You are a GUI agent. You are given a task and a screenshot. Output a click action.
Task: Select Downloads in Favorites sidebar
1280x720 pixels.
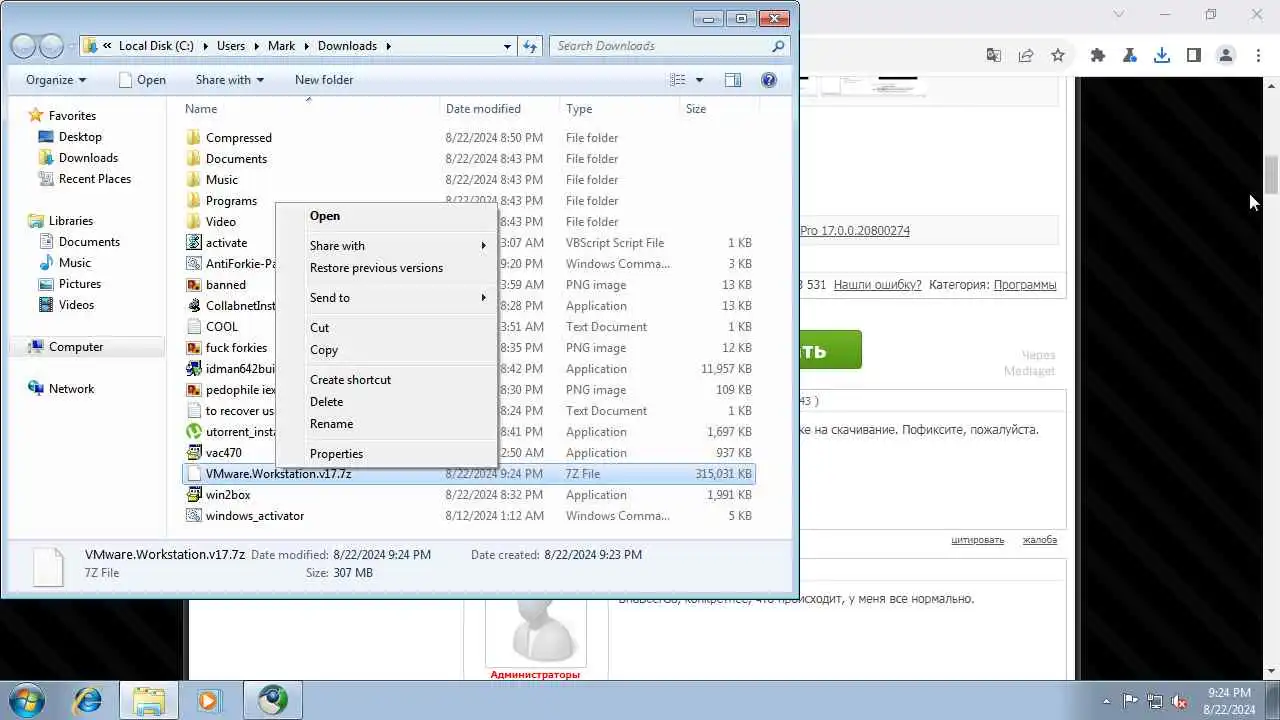coord(88,158)
